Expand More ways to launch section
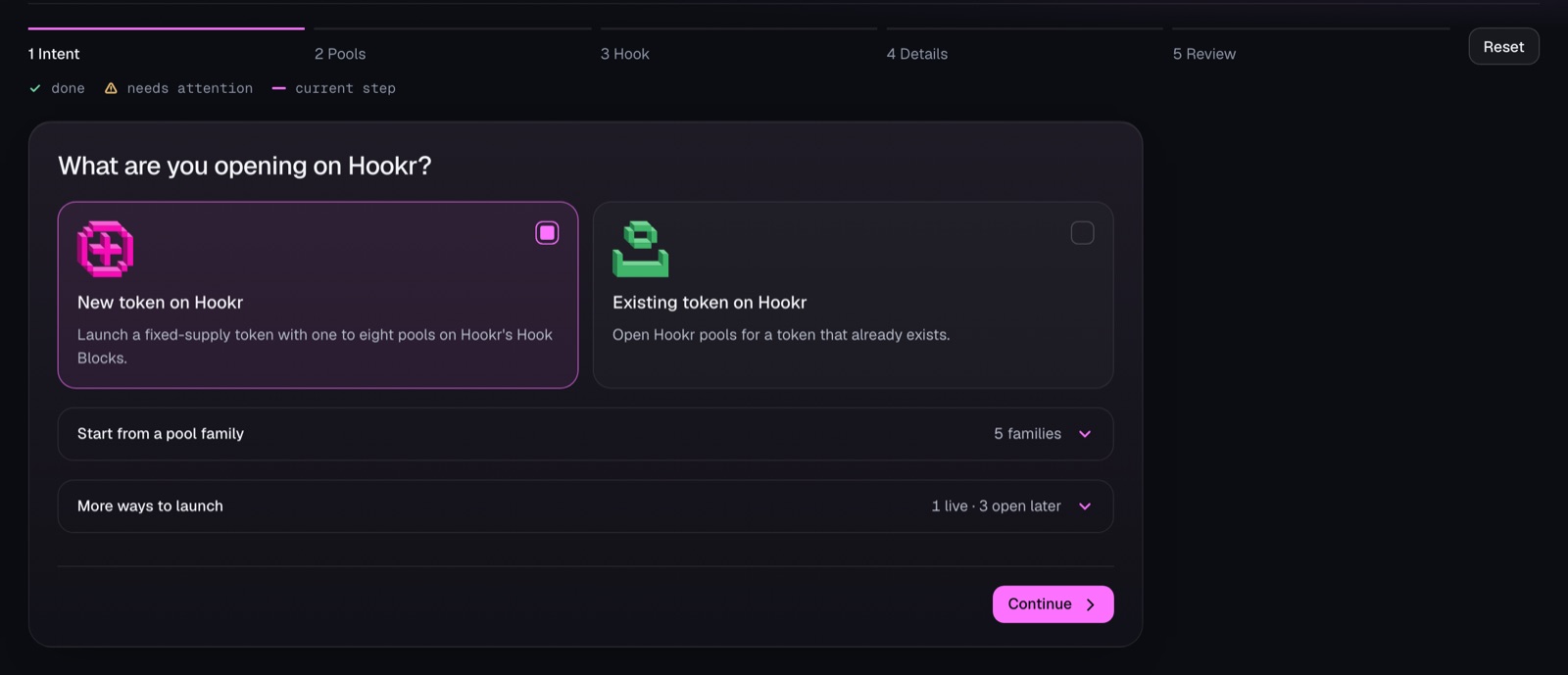Screen dimensions: 1568x675 pyautogui.click(x=585, y=506)
